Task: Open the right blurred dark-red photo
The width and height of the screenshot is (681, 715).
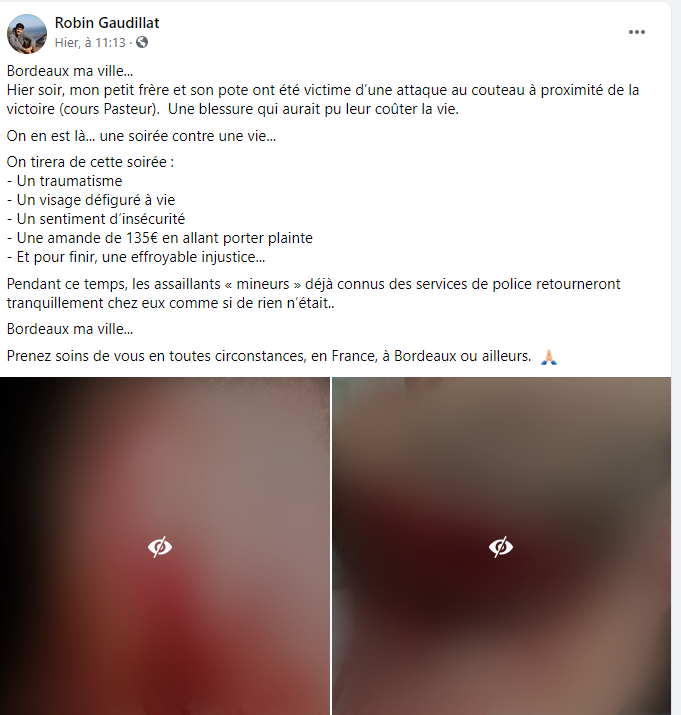Action: pyautogui.click(x=501, y=546)
